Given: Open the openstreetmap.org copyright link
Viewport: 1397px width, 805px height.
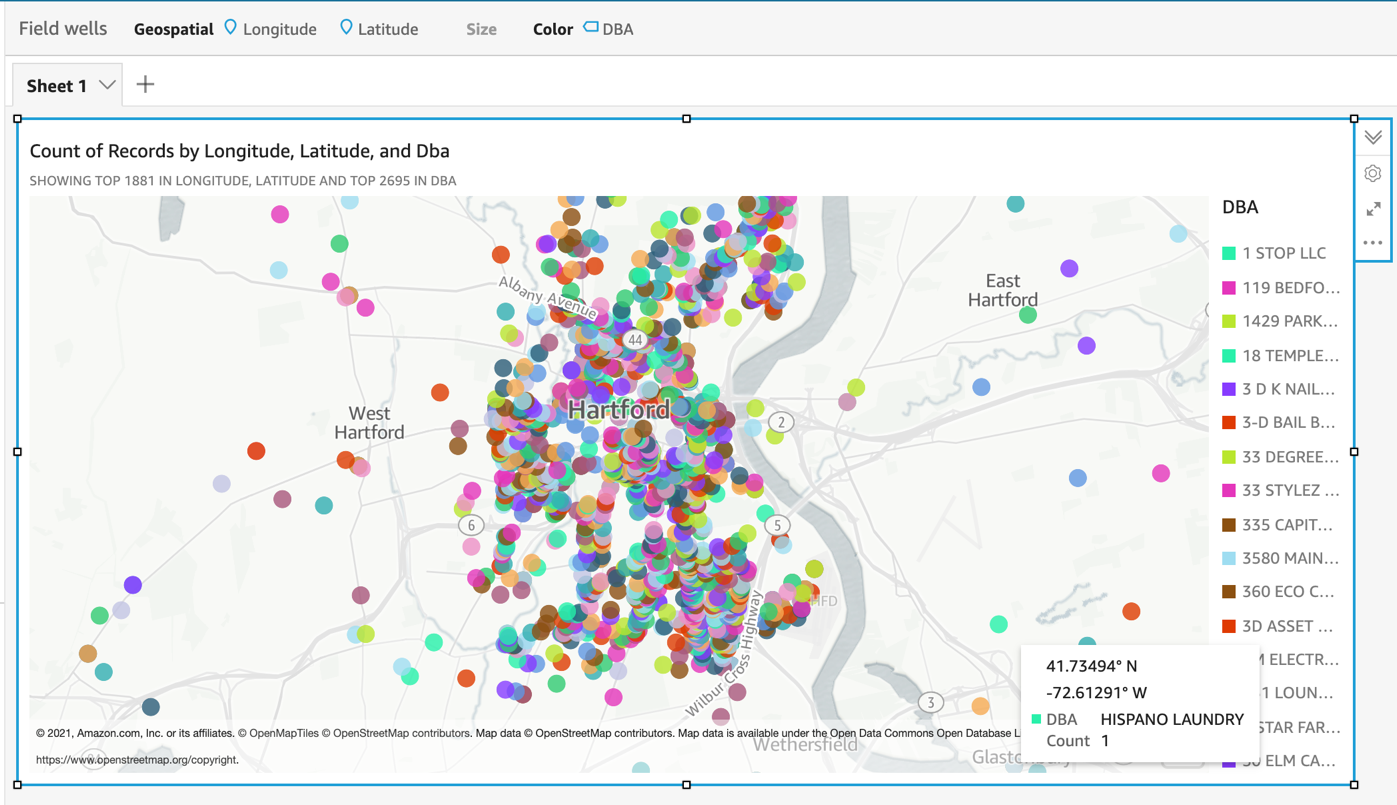Looking at the screenshot, I should coord(137,760).
